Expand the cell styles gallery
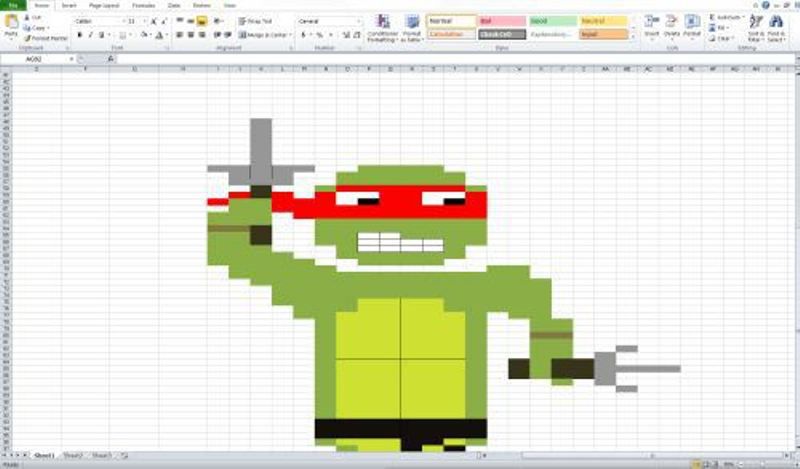This screenshot has height=469, width=800. pos(633,37)
